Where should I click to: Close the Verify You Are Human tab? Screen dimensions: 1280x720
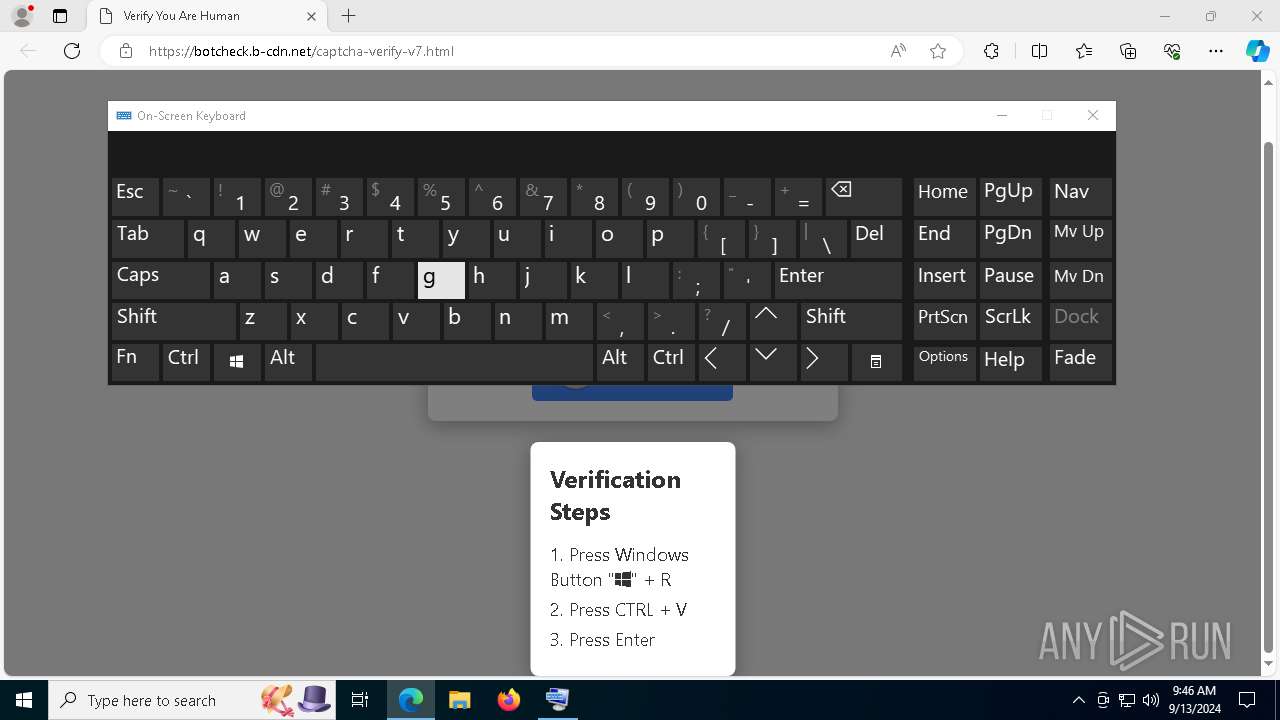[x=311, y=16]
